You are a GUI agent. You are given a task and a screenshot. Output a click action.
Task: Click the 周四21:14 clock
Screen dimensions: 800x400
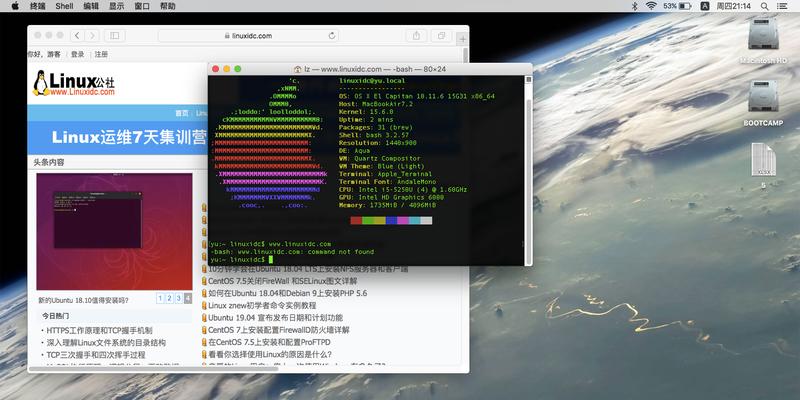click(x=734, y=6)
